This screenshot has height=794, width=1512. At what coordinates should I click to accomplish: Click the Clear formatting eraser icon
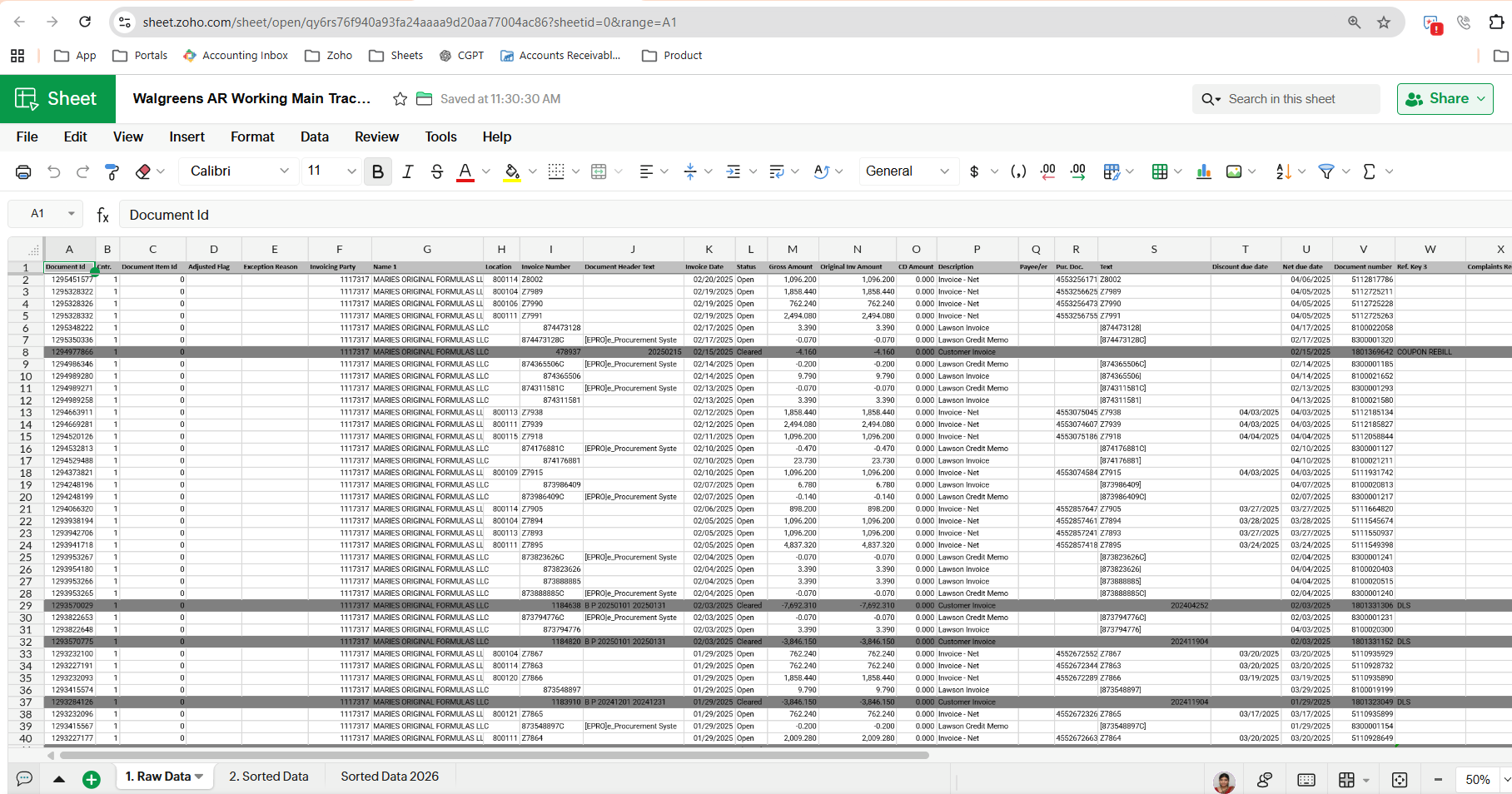click(143, 171)
